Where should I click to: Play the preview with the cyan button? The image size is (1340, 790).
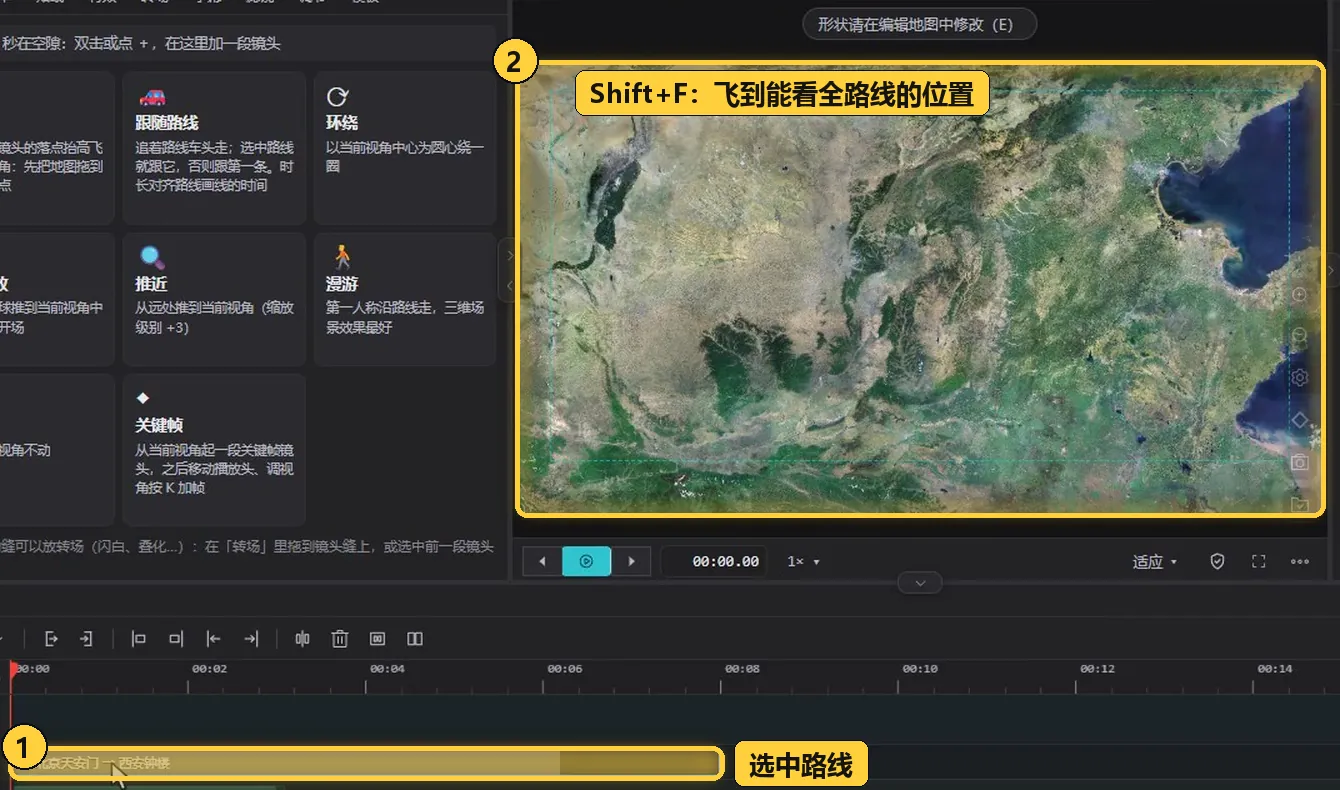[x=587, y=562]
